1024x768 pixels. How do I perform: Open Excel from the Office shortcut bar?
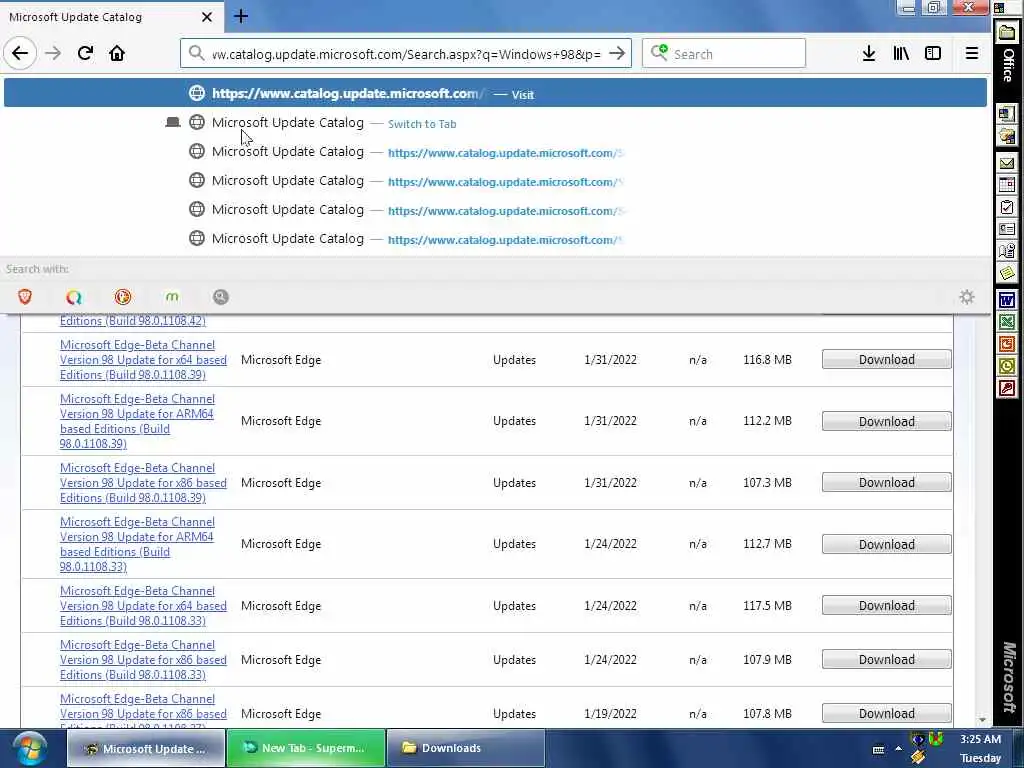coord(1006,322)
